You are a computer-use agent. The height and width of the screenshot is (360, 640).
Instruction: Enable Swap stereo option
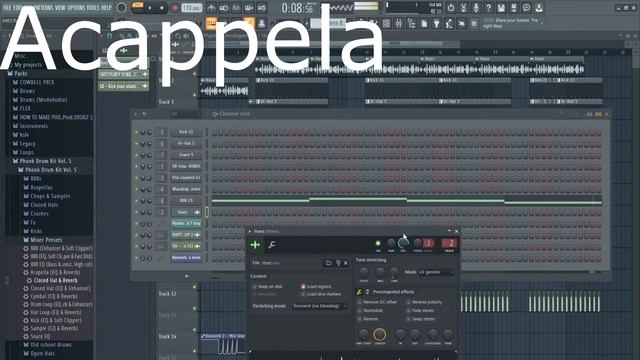pyautogui.click(x=408, y=319)
